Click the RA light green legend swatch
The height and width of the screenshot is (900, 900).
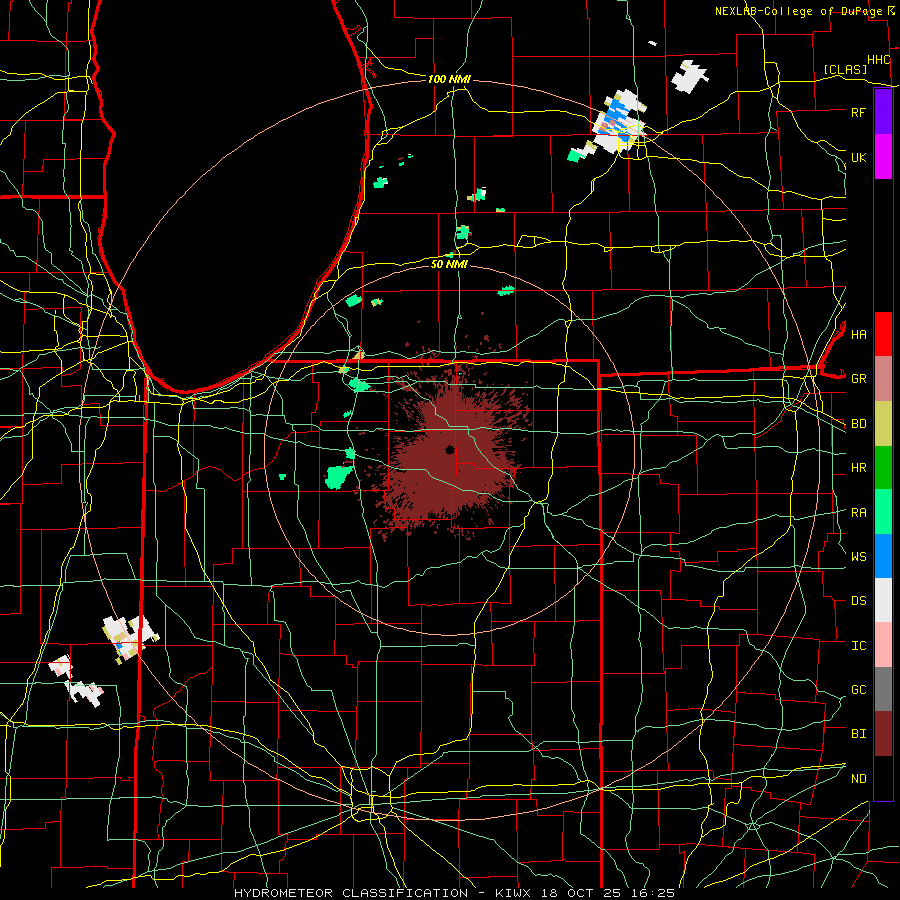(883, 512)
